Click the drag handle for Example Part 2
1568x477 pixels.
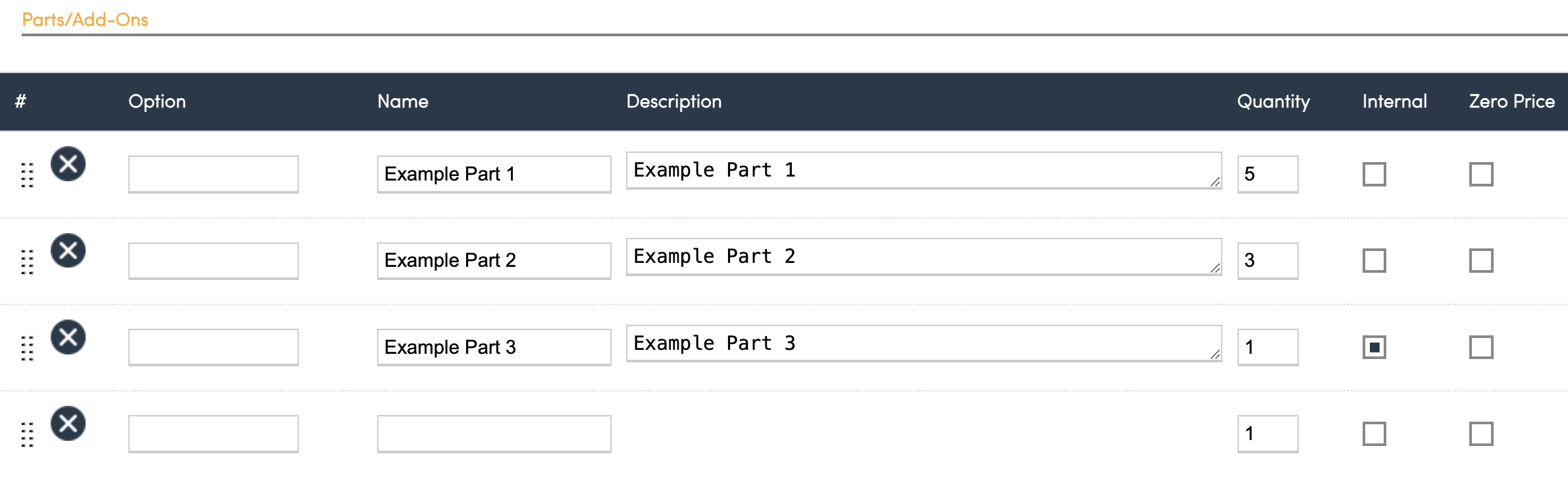(27, 262)
